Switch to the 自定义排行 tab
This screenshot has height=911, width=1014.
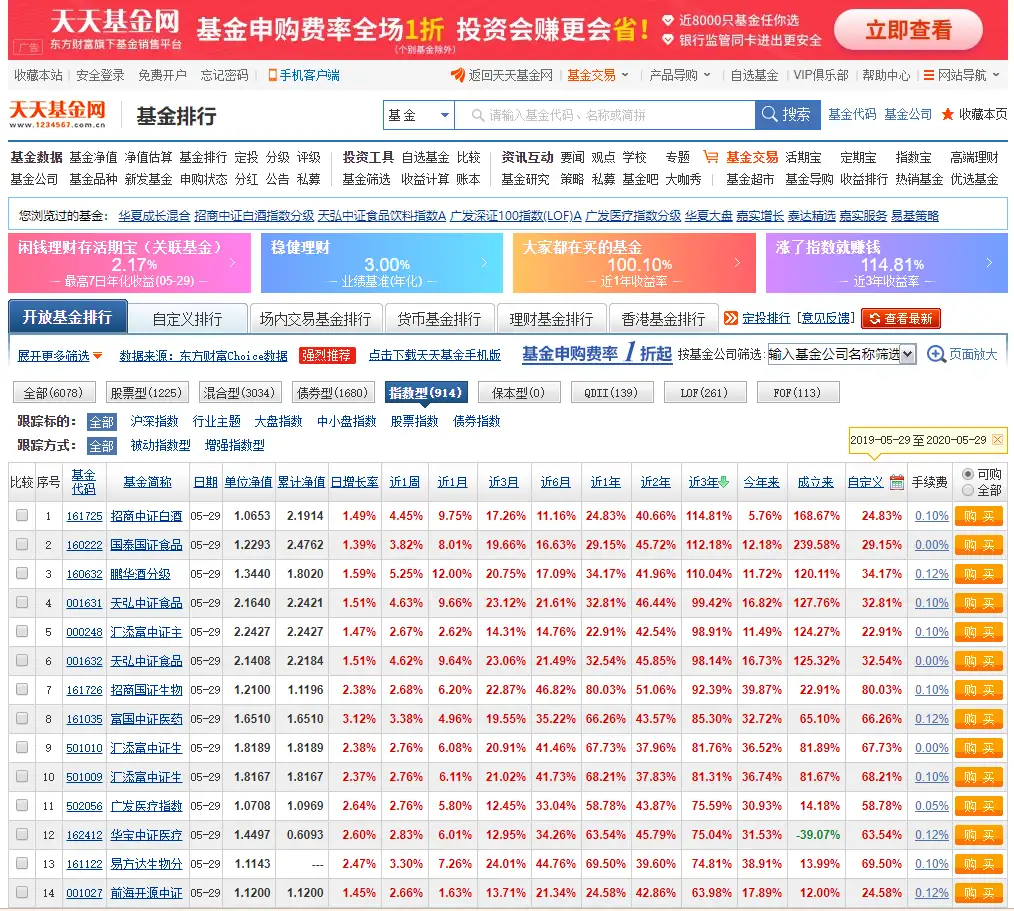pyautogui.click(x=188, y=319)
